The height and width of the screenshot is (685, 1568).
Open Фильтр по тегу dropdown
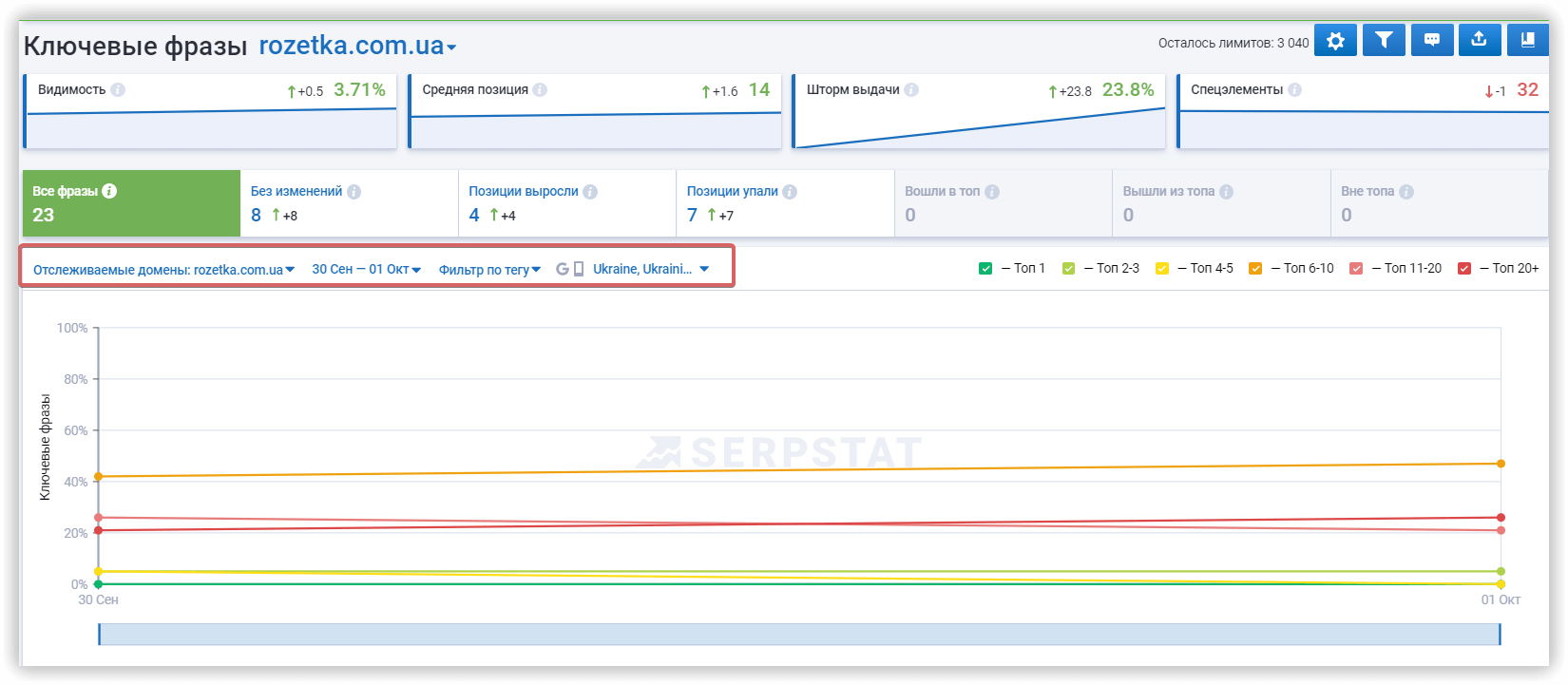pos(489,270)
